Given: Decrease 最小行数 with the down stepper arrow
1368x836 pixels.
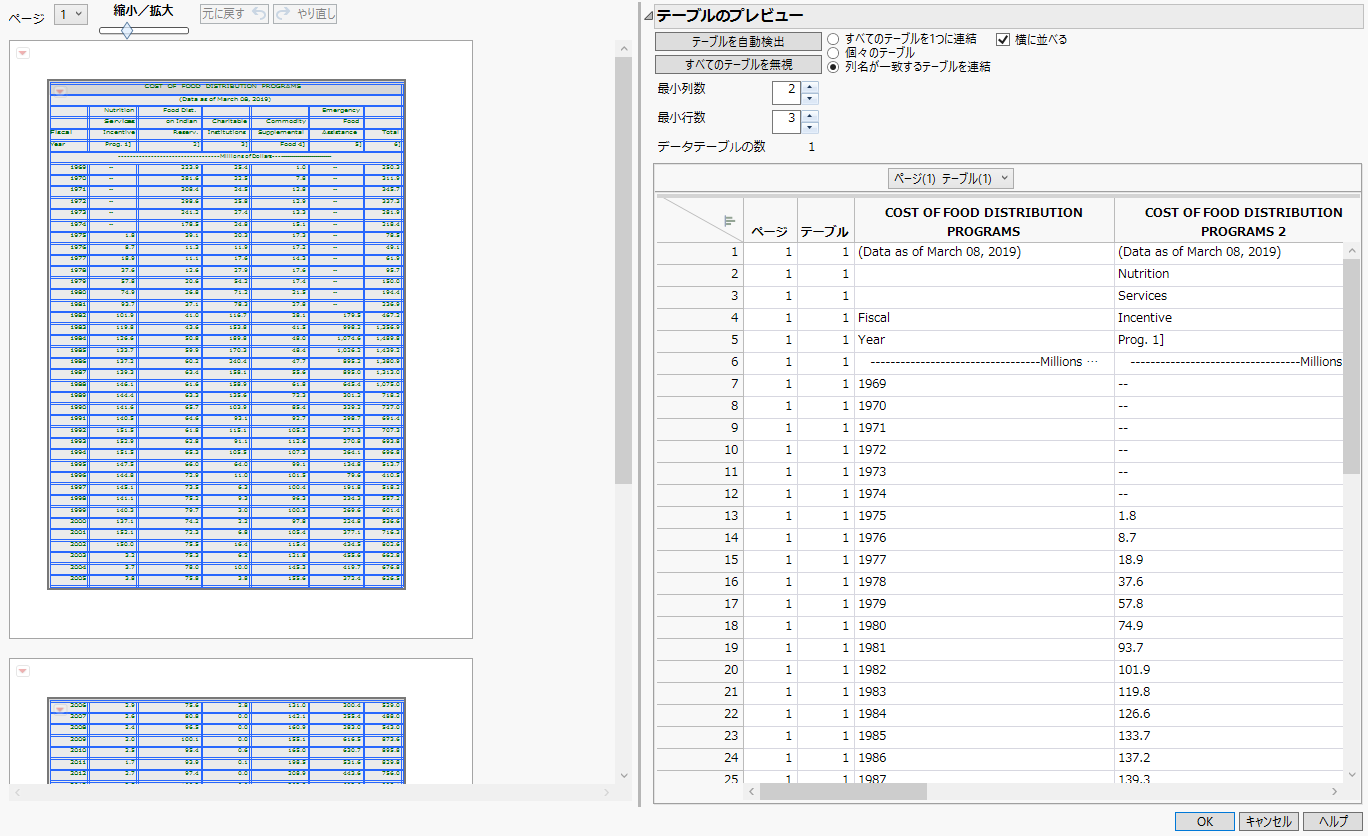Looking at the screenshot, I should 809,129.
